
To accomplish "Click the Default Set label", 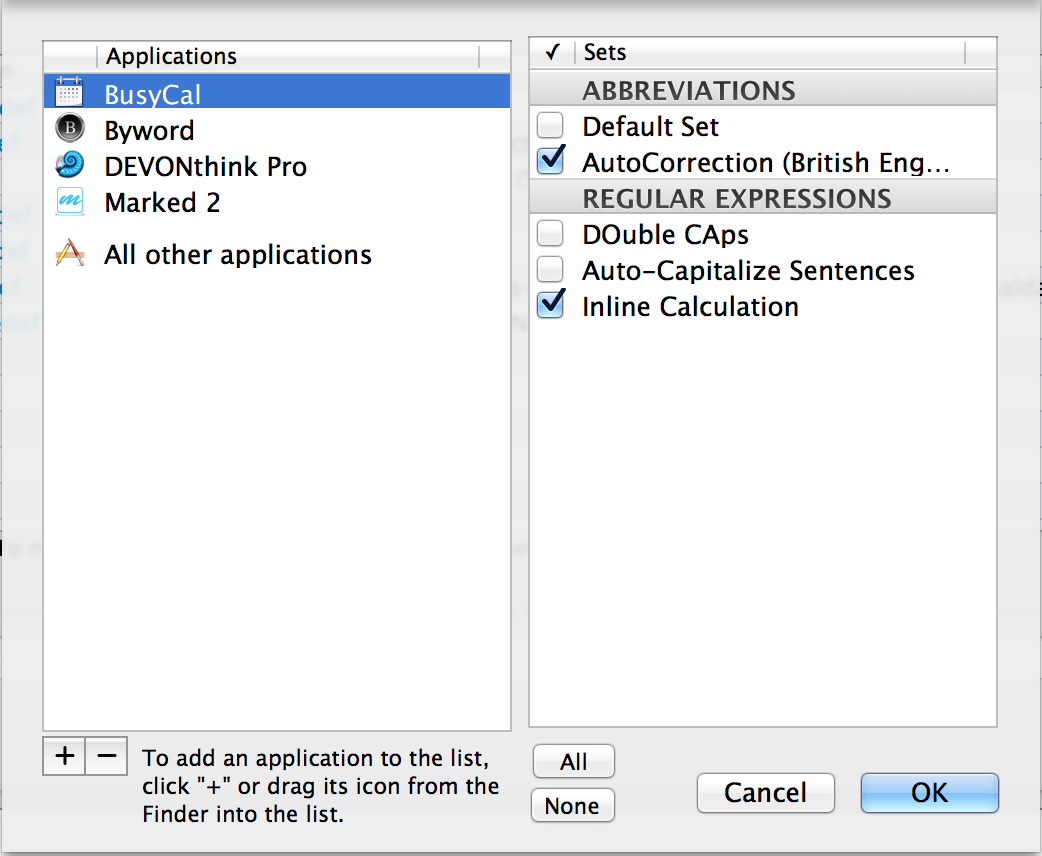I will pyautogui.click(x=650, y=126).
